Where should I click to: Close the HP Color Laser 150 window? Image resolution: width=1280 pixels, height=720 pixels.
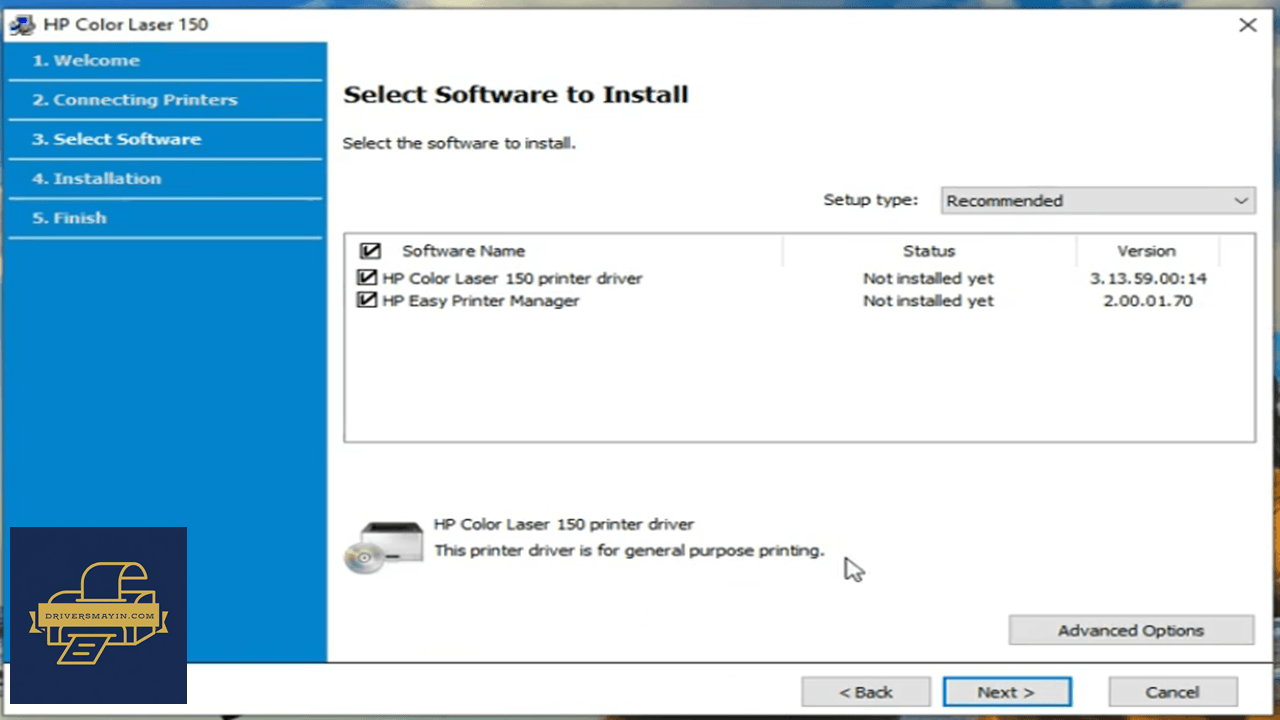click(1248, 25)
